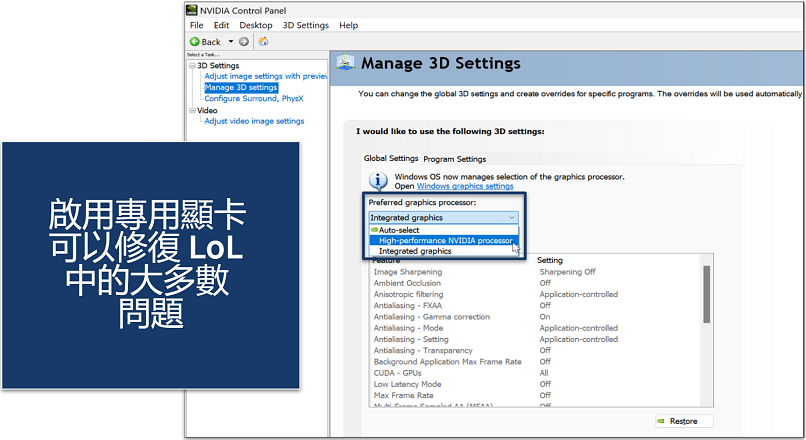Switch to the Program Settings tab
This screenshot has height=440, width=806.
point(454,158)
